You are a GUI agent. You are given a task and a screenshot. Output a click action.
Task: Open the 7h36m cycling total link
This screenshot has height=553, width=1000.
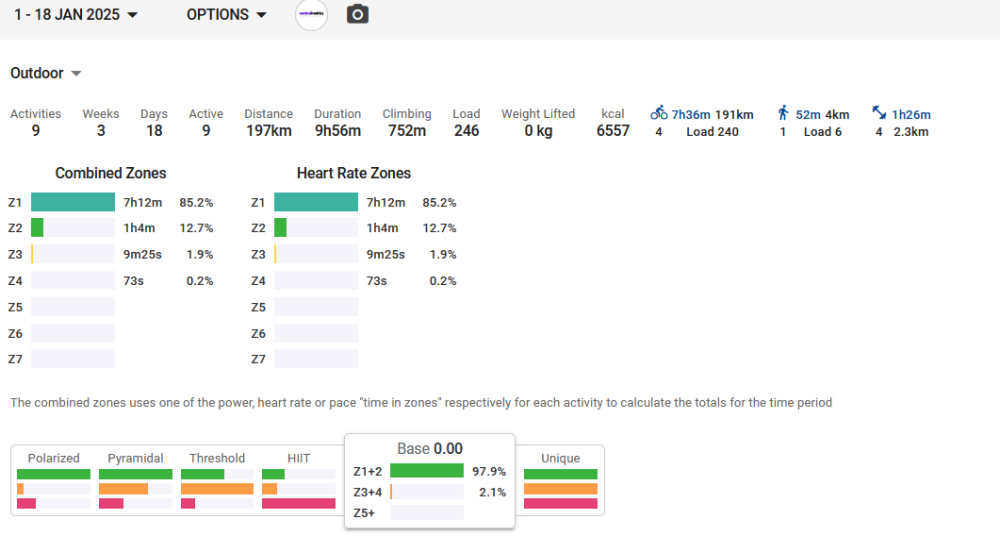click(690, 114)
